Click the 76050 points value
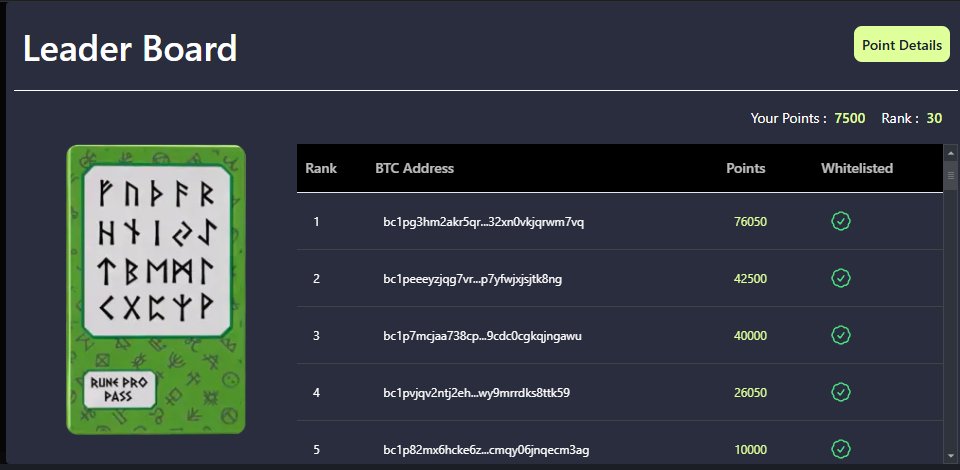The height and width of the screenshot is (470, 960). click(750, 222)
